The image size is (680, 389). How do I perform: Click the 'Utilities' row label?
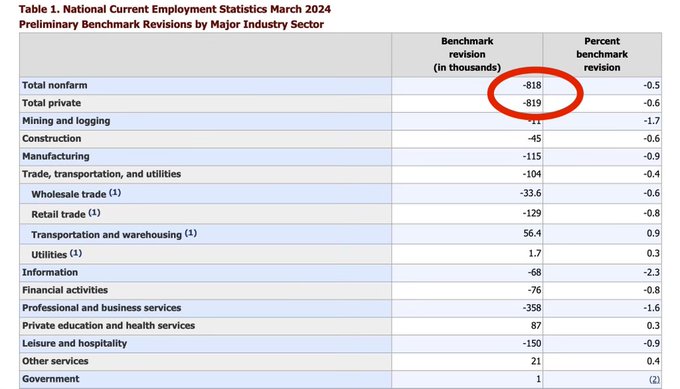click(x=49, y=255)
